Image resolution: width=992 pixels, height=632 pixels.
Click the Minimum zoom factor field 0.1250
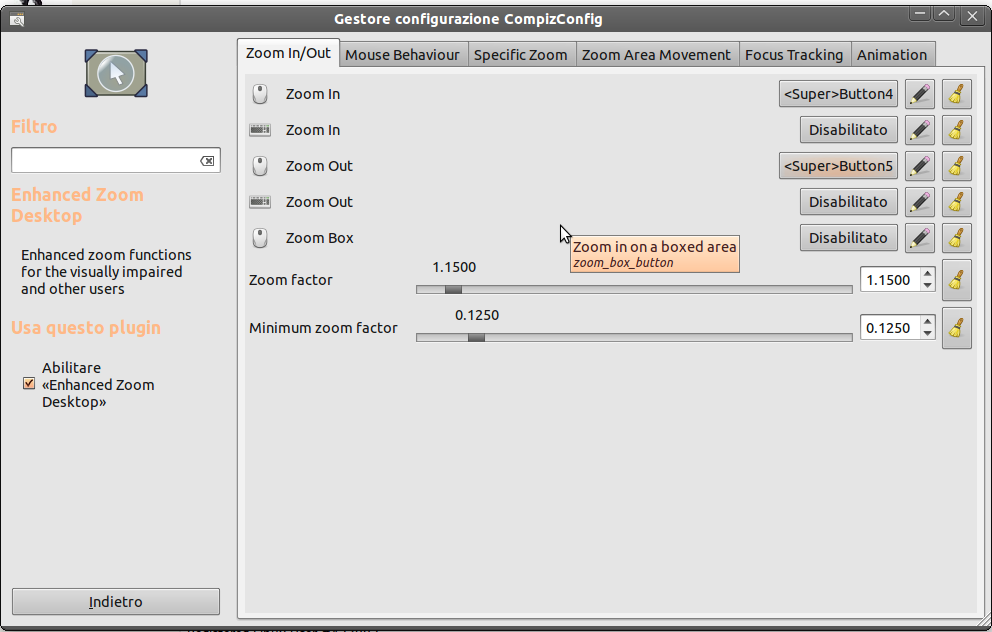tap(890, 328)
